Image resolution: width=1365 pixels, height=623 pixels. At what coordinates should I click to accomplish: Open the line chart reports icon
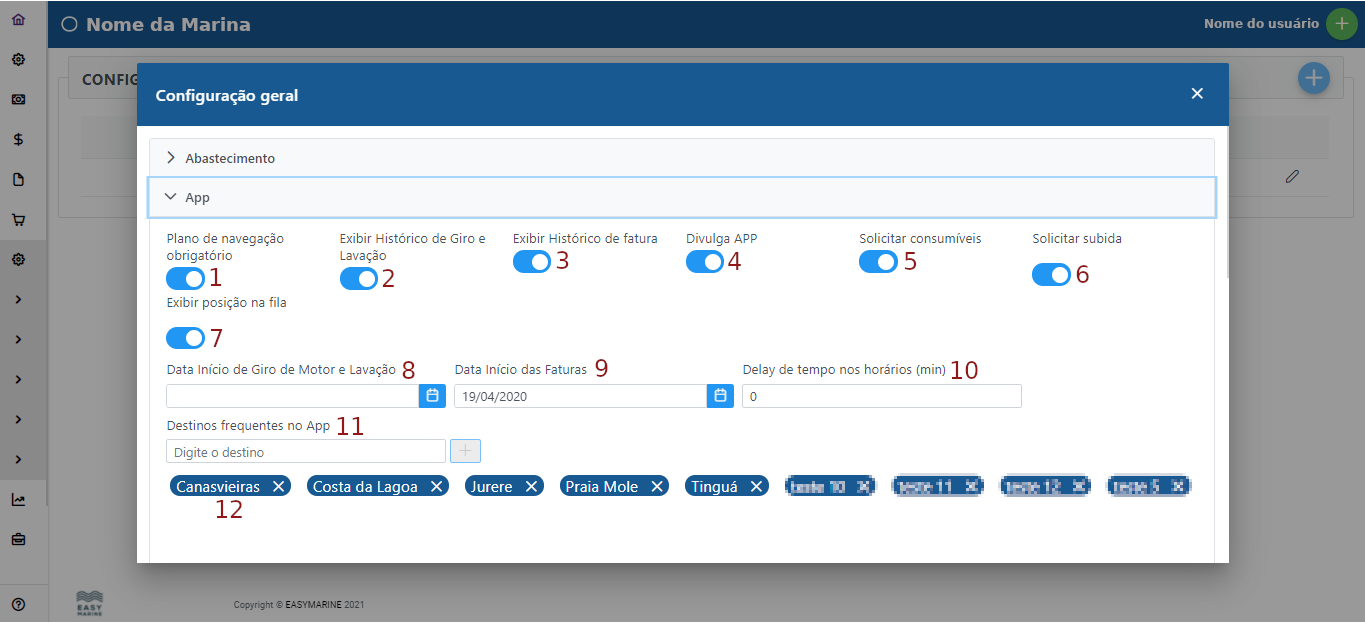(18, 500)
